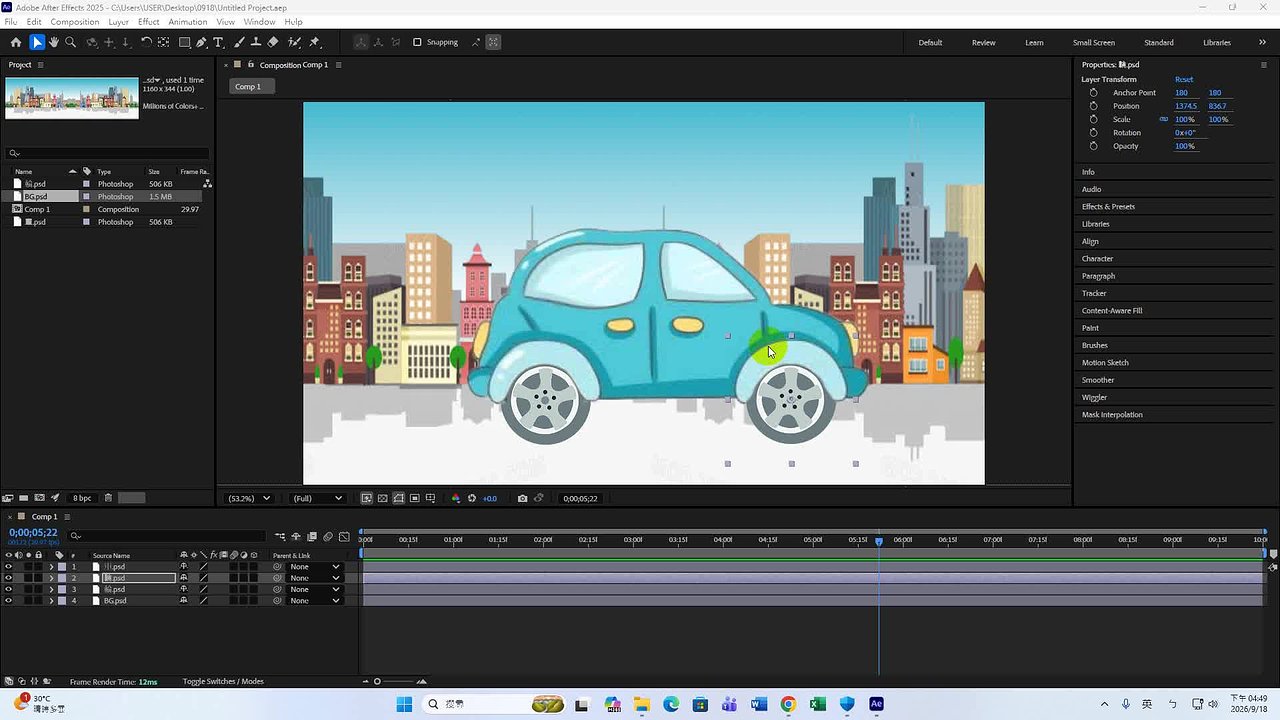This screenshot has width=1280, height=720.
Task: Open the Effects & Presets panel
Action: [x=1108, y=206]
